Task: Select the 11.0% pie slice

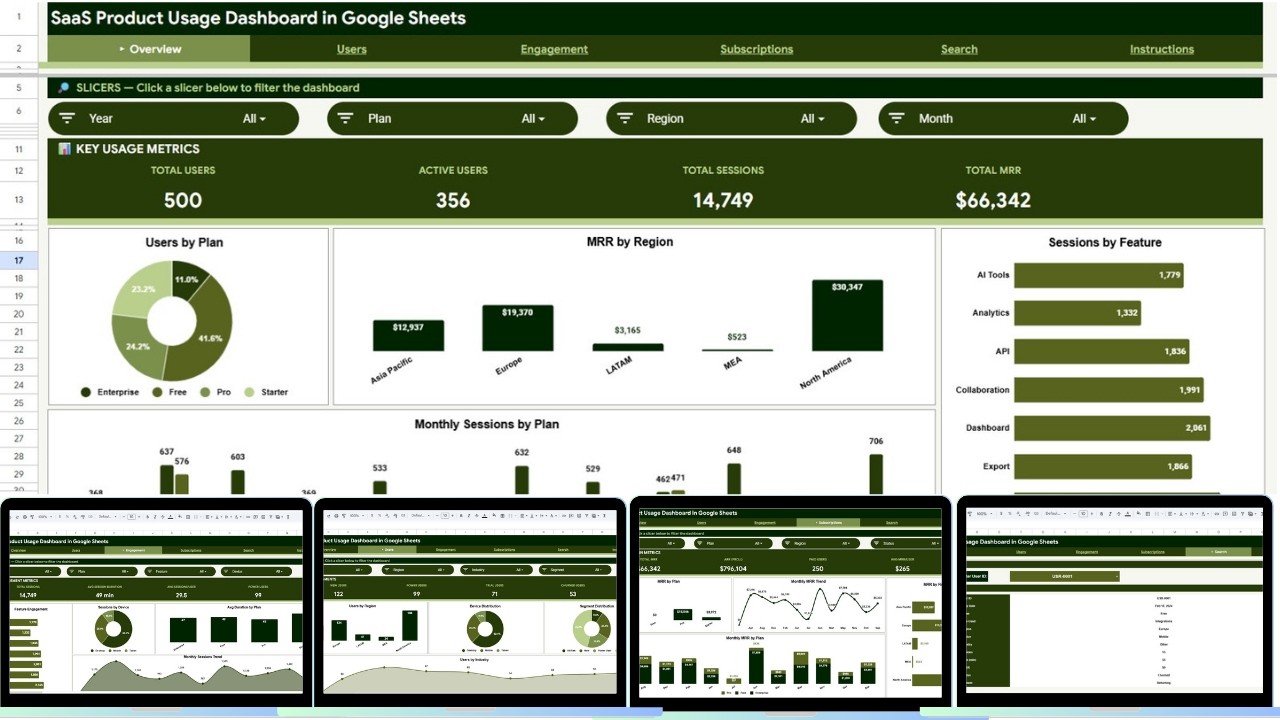Action: pos(187,279)
